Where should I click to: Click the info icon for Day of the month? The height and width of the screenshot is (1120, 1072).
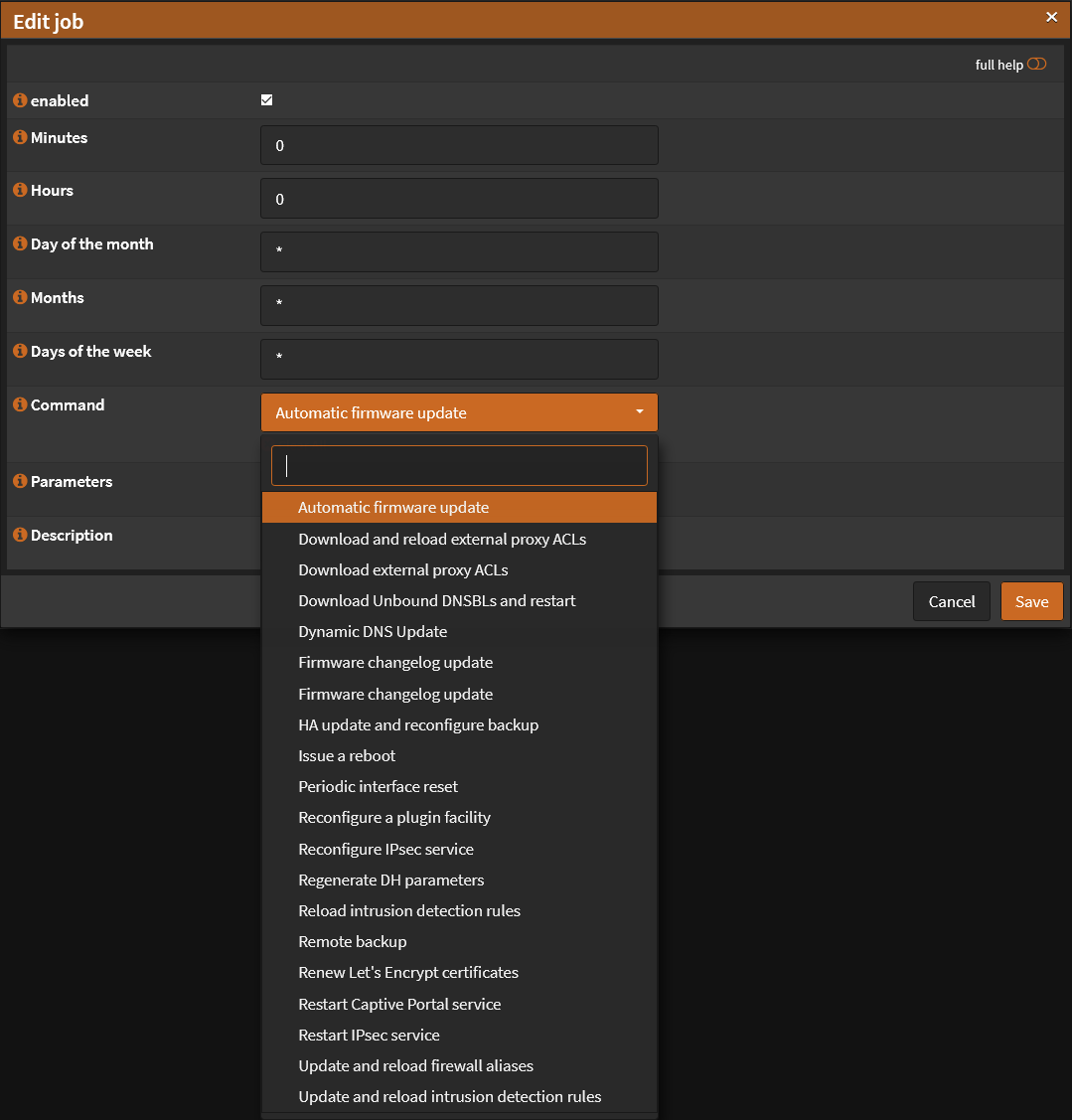(x=20, y=244)
